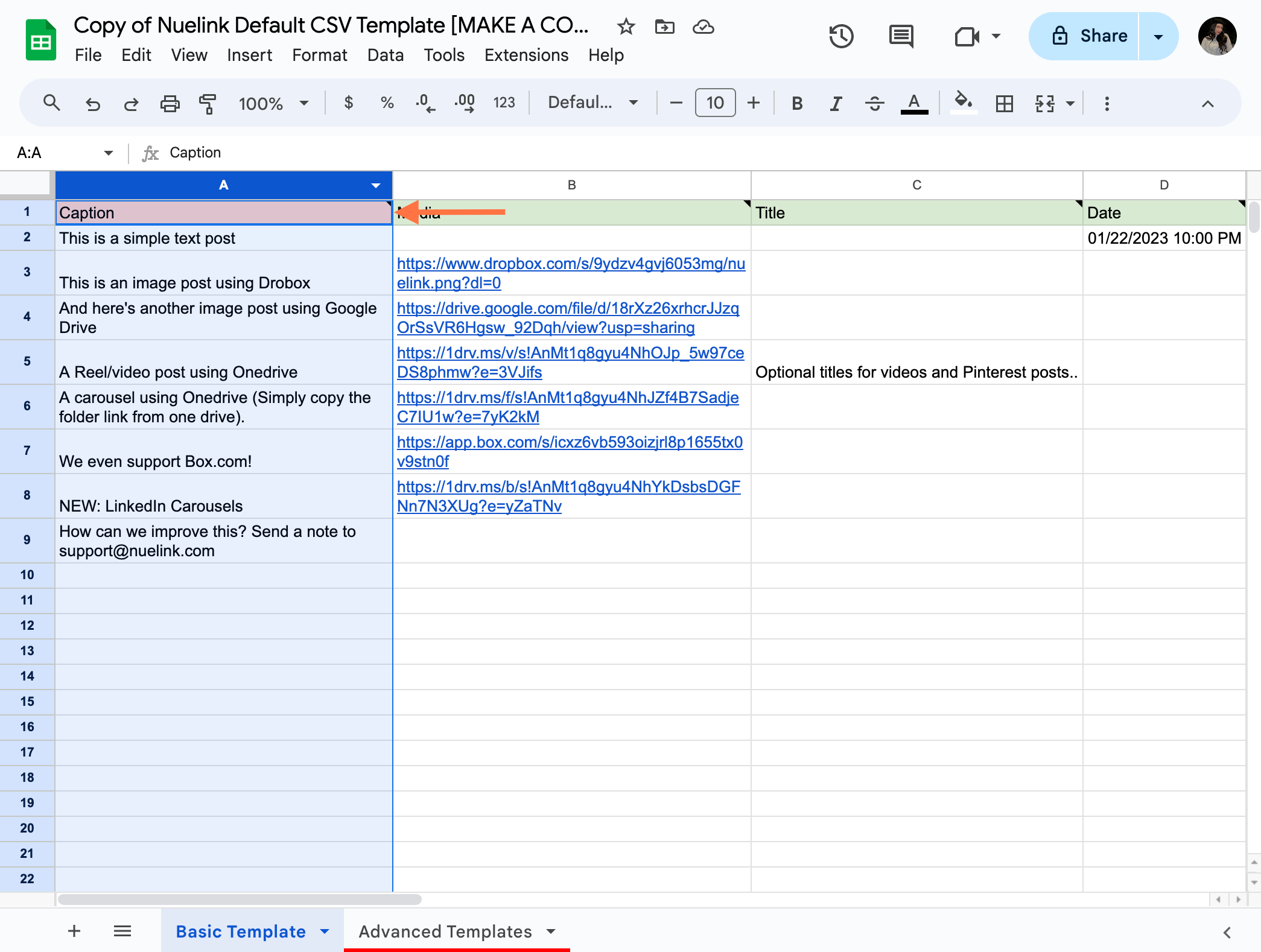The width and height of the screenshot is (1261, 952).
Task: Hide the menus with collapse chevron
Action: 1207,104
